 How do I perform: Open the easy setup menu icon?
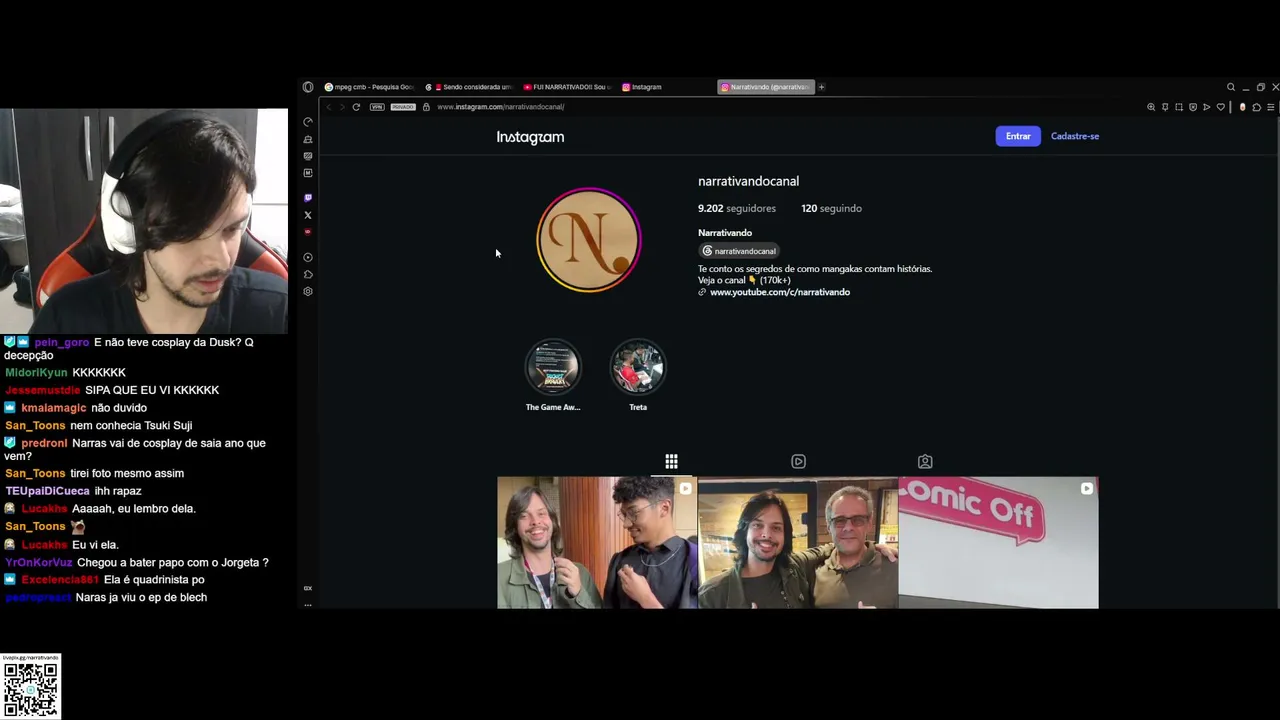point(1271,107)
